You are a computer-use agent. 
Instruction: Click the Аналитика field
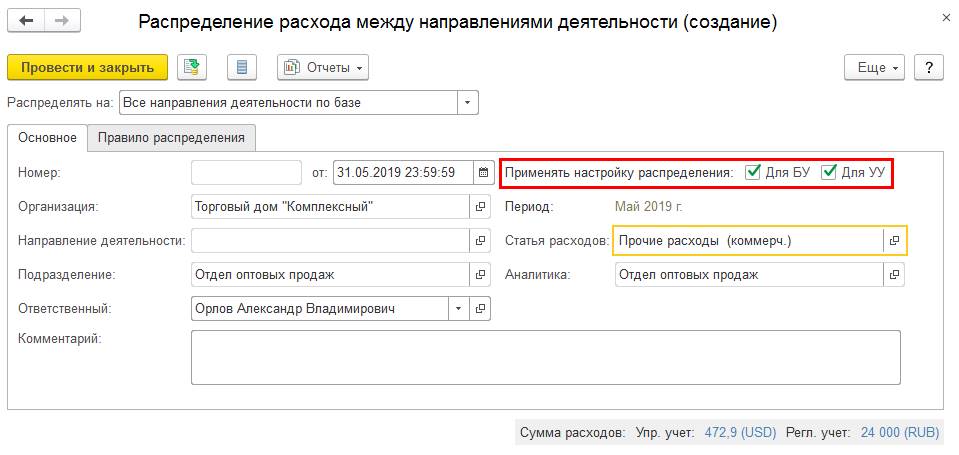749,275
